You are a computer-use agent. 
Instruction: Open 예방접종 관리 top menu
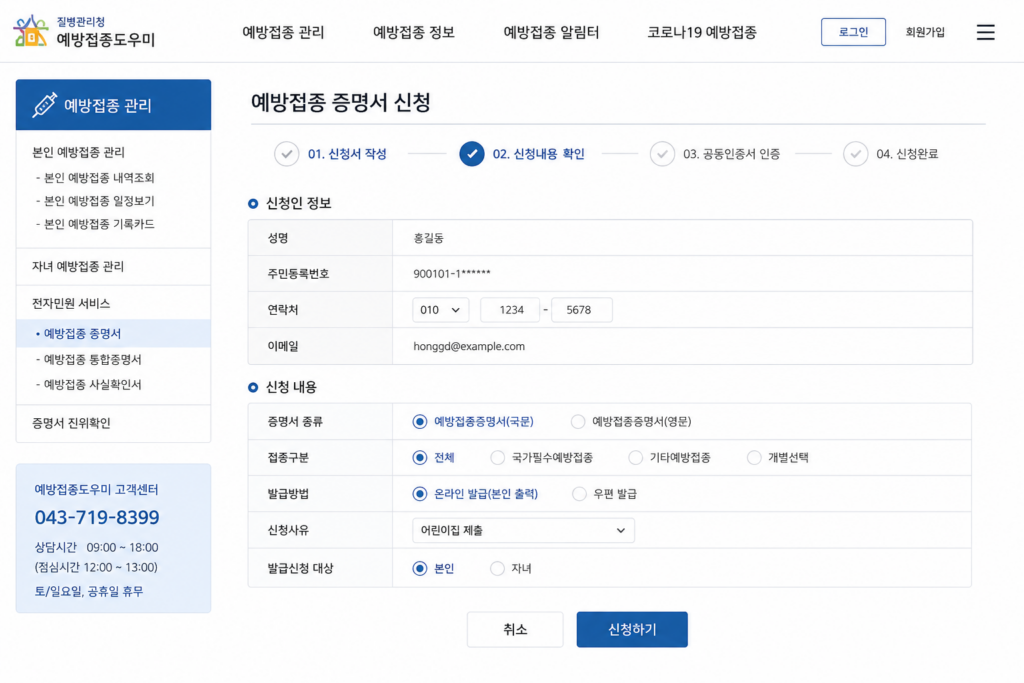pos(283,32)
